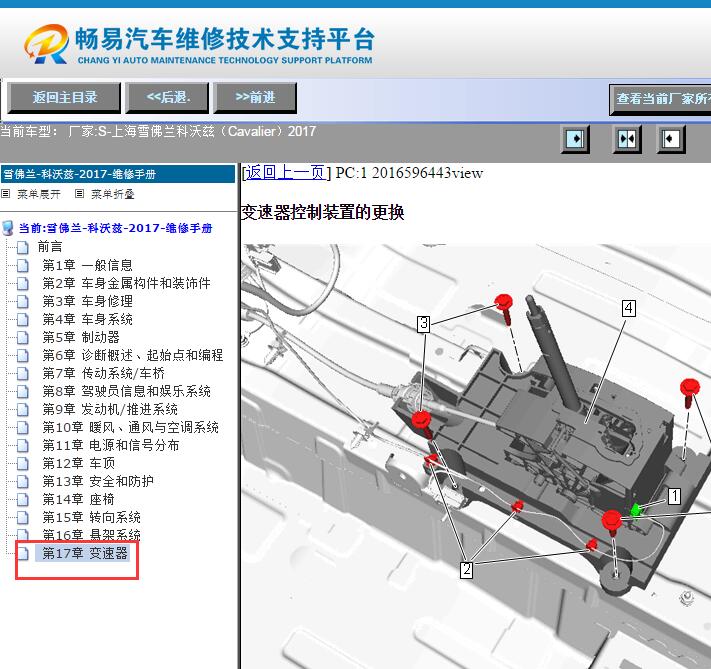711x669 pixels.
Task: Click callout number 4 in the diagram
Action: click(628, 308)
